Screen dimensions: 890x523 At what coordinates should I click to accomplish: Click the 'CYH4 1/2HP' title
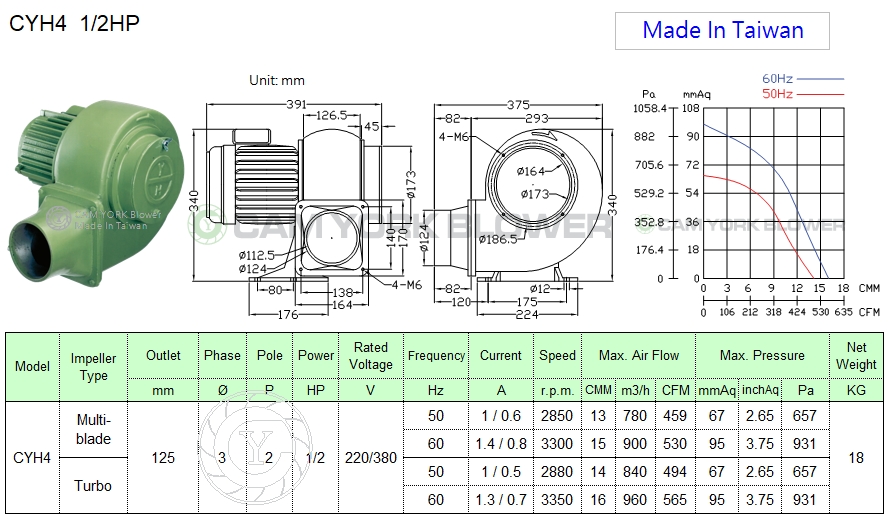point(74,23)
